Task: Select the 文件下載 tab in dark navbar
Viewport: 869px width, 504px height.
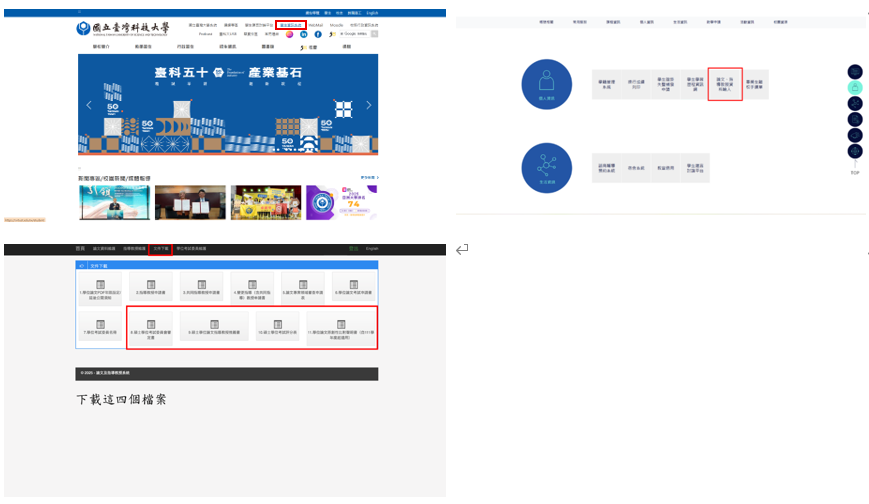Action: pos(160,248)
